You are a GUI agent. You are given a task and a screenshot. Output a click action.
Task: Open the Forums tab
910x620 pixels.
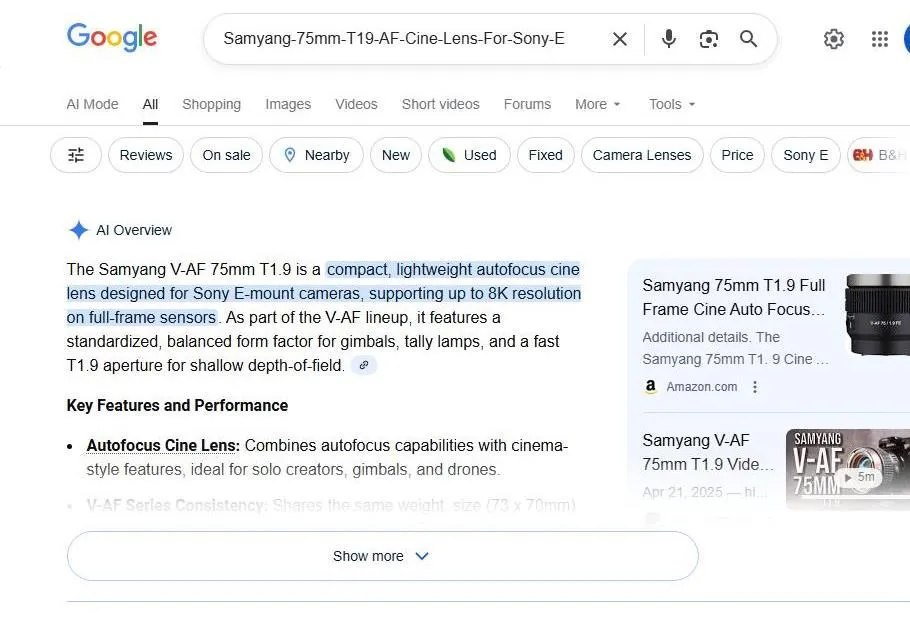[527, 104]
